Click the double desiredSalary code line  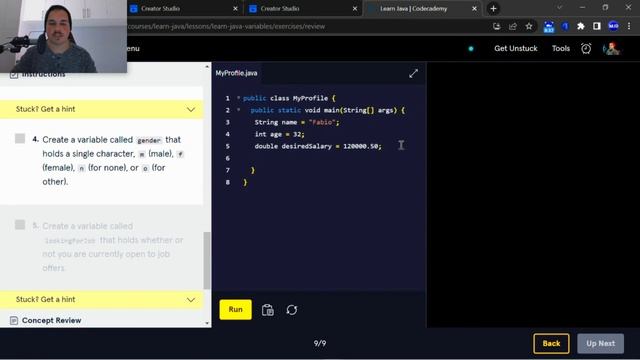[318, 146]
